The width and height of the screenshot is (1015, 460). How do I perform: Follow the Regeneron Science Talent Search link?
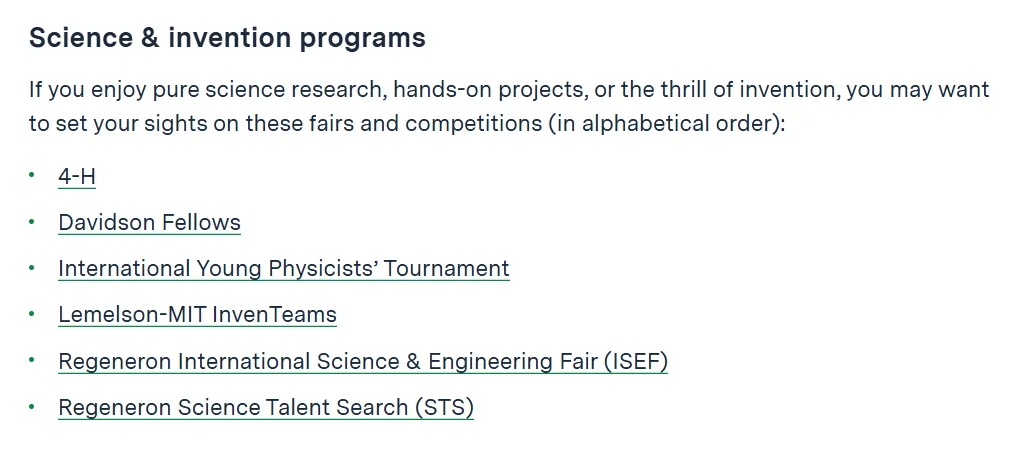(x=265, y=407)
